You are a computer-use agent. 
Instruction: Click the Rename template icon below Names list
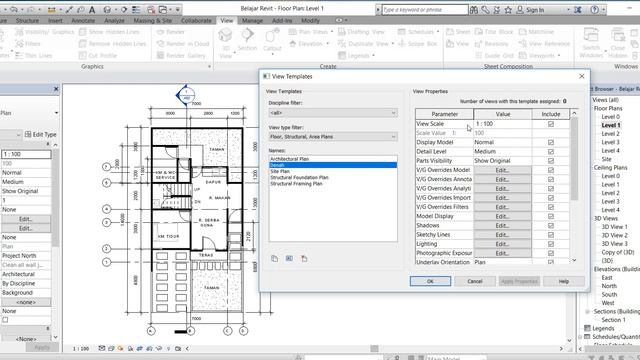289,258
